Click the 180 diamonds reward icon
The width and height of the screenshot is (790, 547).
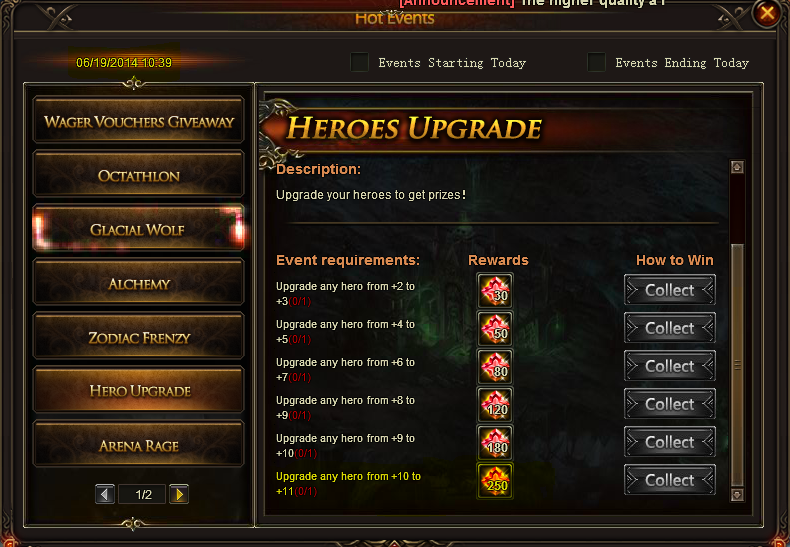click(x=495, y=443)
